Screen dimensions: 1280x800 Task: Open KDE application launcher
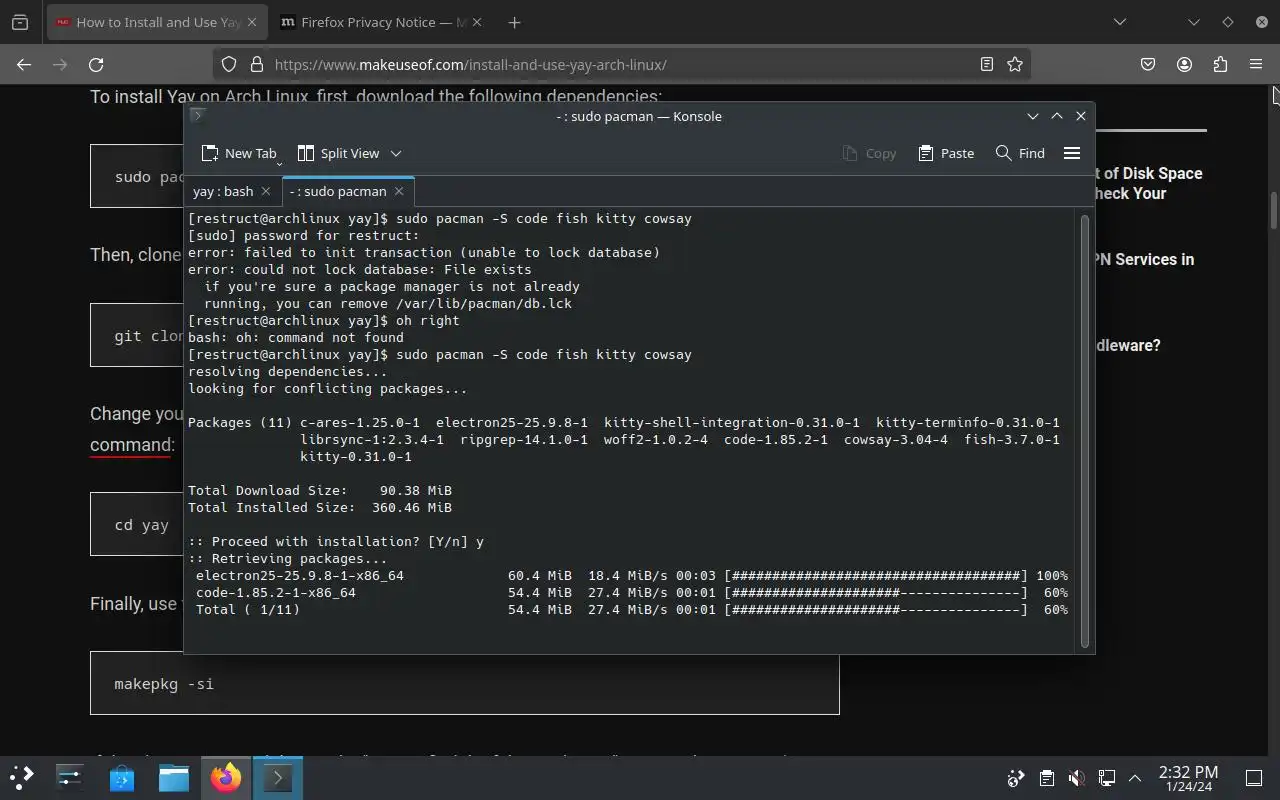(21, 777)
